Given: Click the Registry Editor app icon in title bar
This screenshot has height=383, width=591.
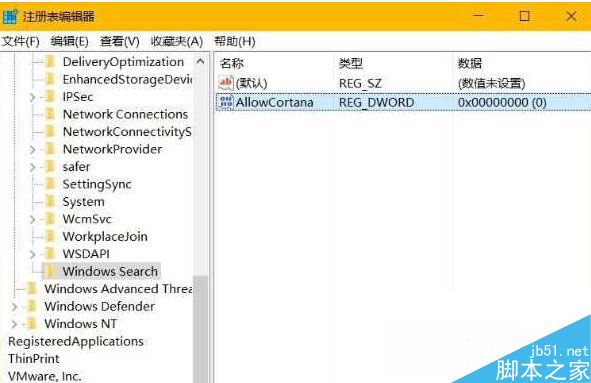Looking at the screenshot, I should click(x=10, y=17).
